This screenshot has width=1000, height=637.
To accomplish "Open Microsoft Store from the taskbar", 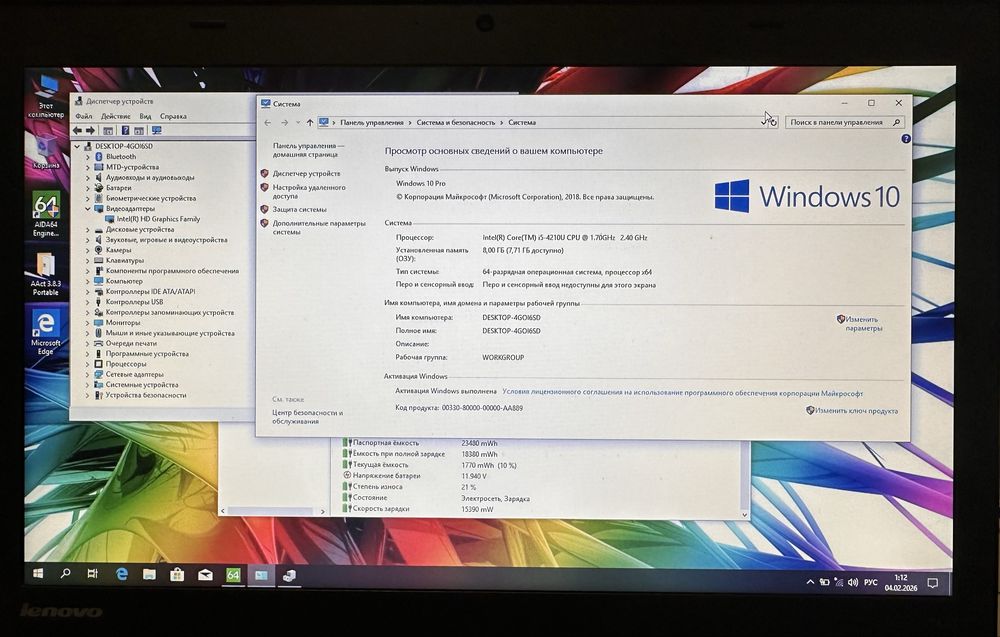I will [177, 575].
